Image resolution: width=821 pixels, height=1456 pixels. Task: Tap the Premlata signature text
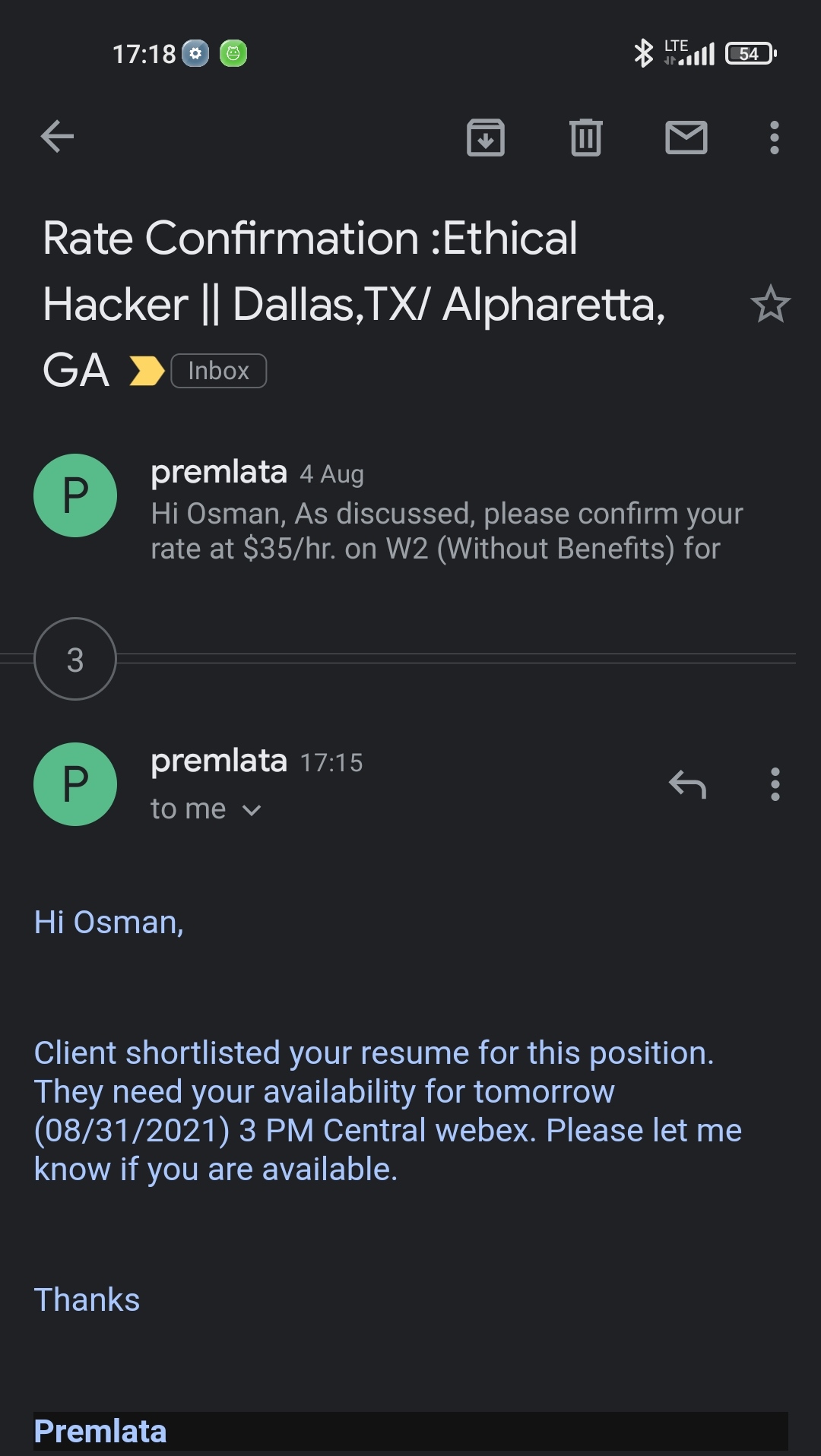coord(100,1431)
